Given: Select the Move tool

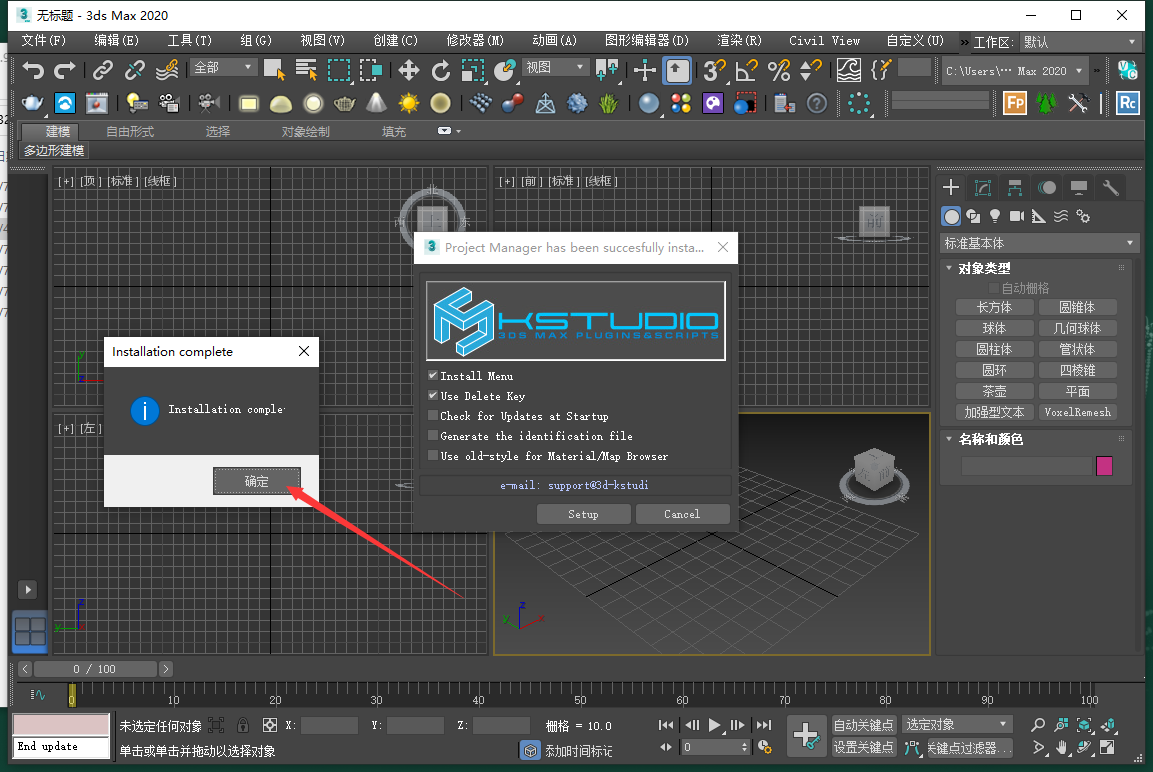Looking at the screenshot, I should tap(408, 71).
